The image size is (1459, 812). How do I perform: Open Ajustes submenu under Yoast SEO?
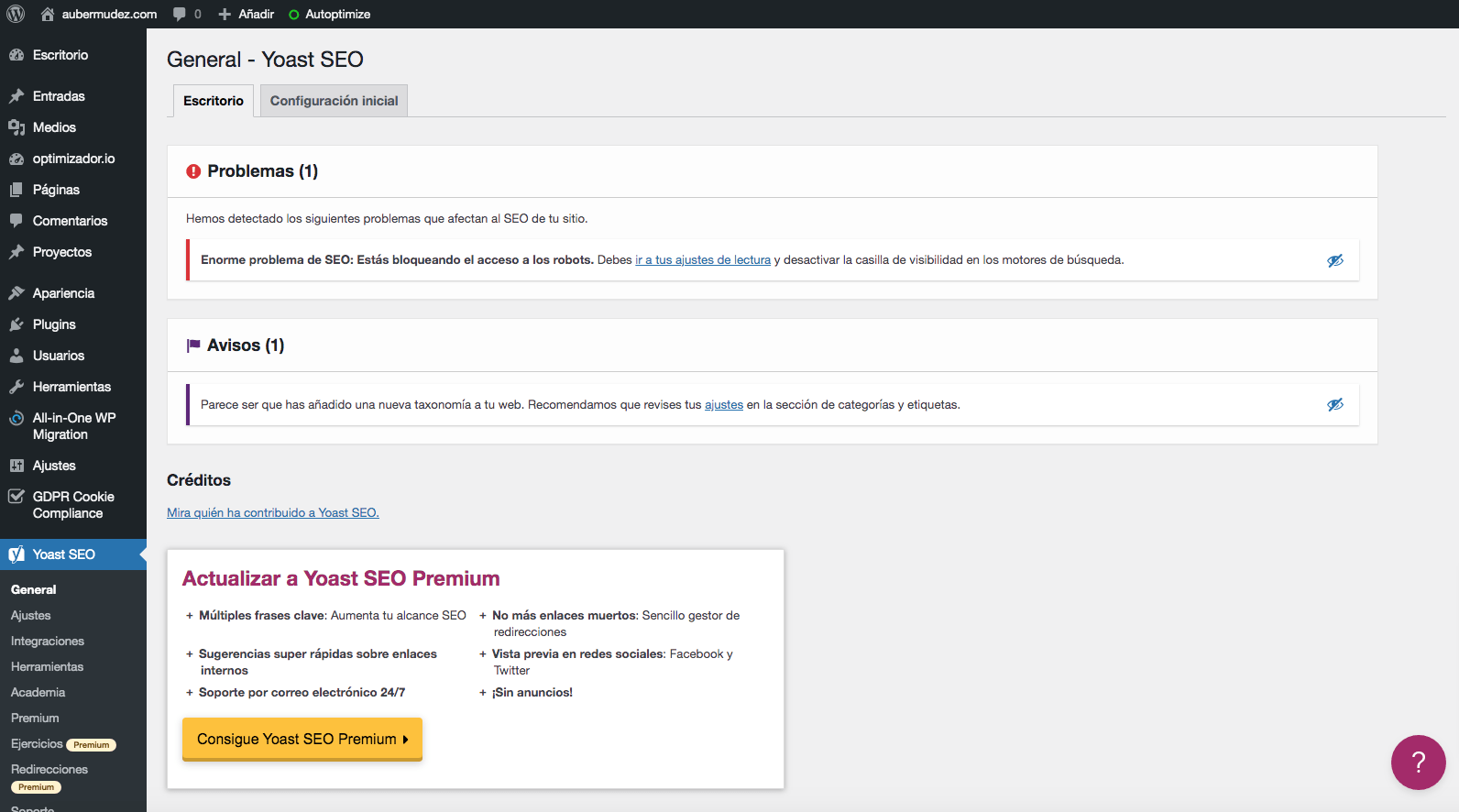point(31,616)
